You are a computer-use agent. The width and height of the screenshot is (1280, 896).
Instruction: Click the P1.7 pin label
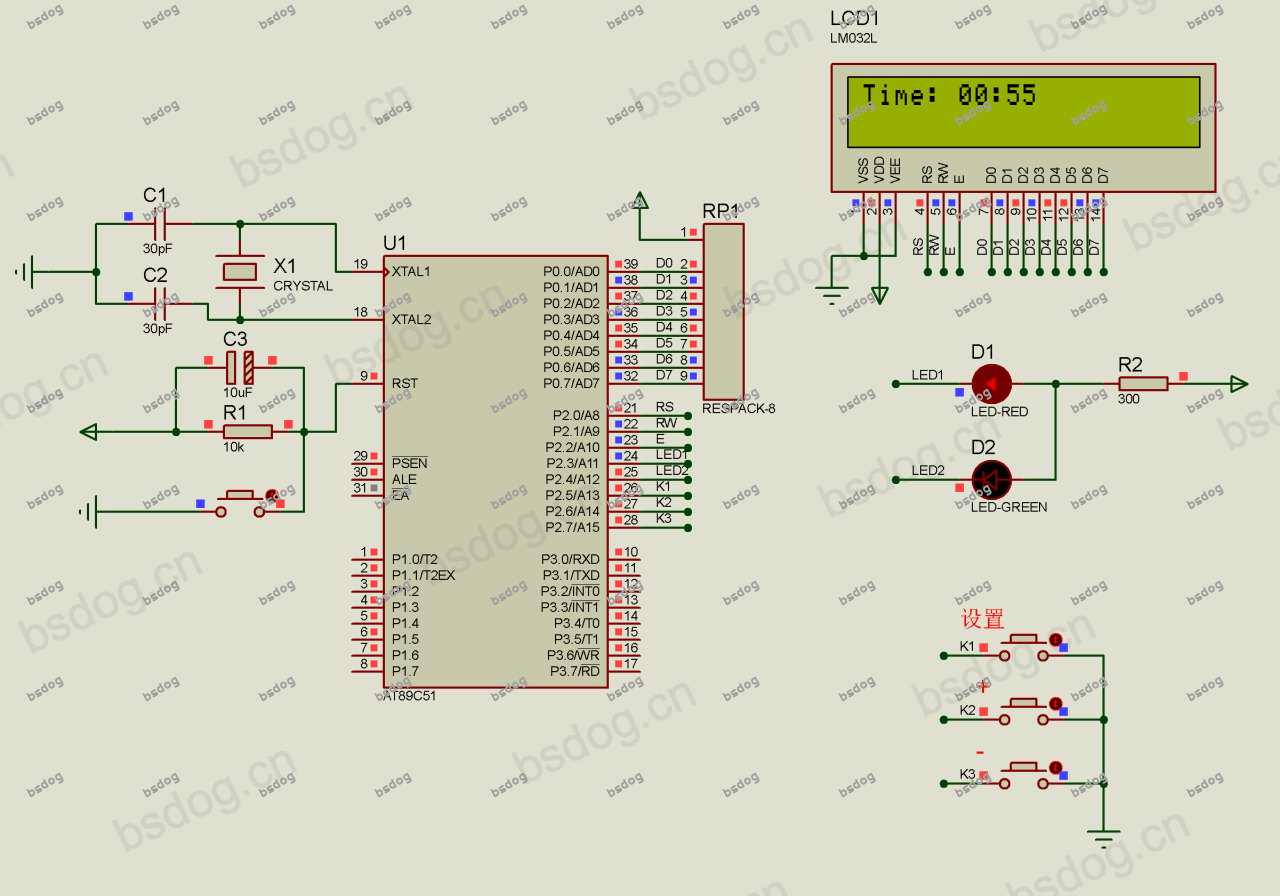[405, 671]
